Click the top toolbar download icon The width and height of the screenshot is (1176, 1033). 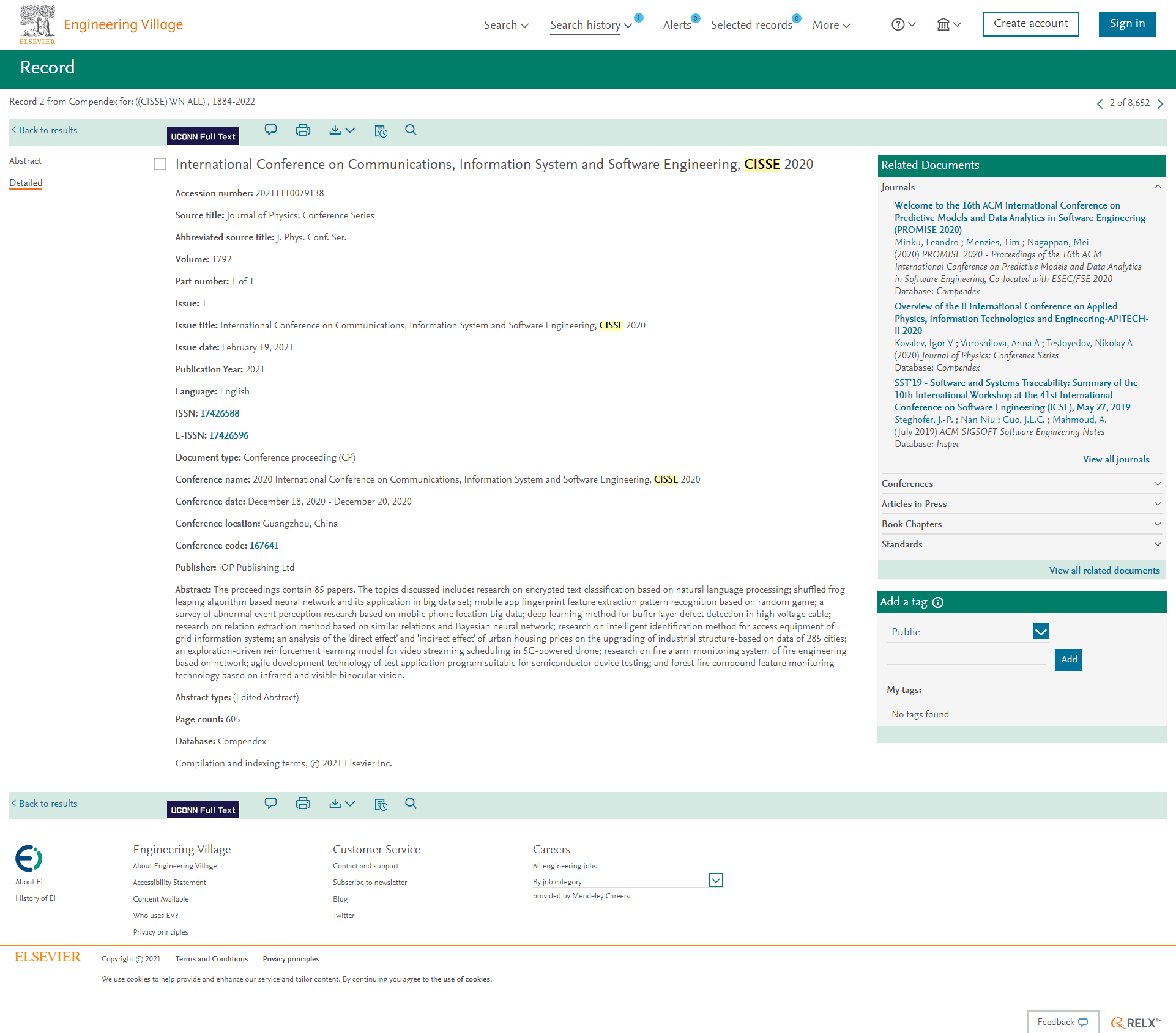click(x=335, y=130)
